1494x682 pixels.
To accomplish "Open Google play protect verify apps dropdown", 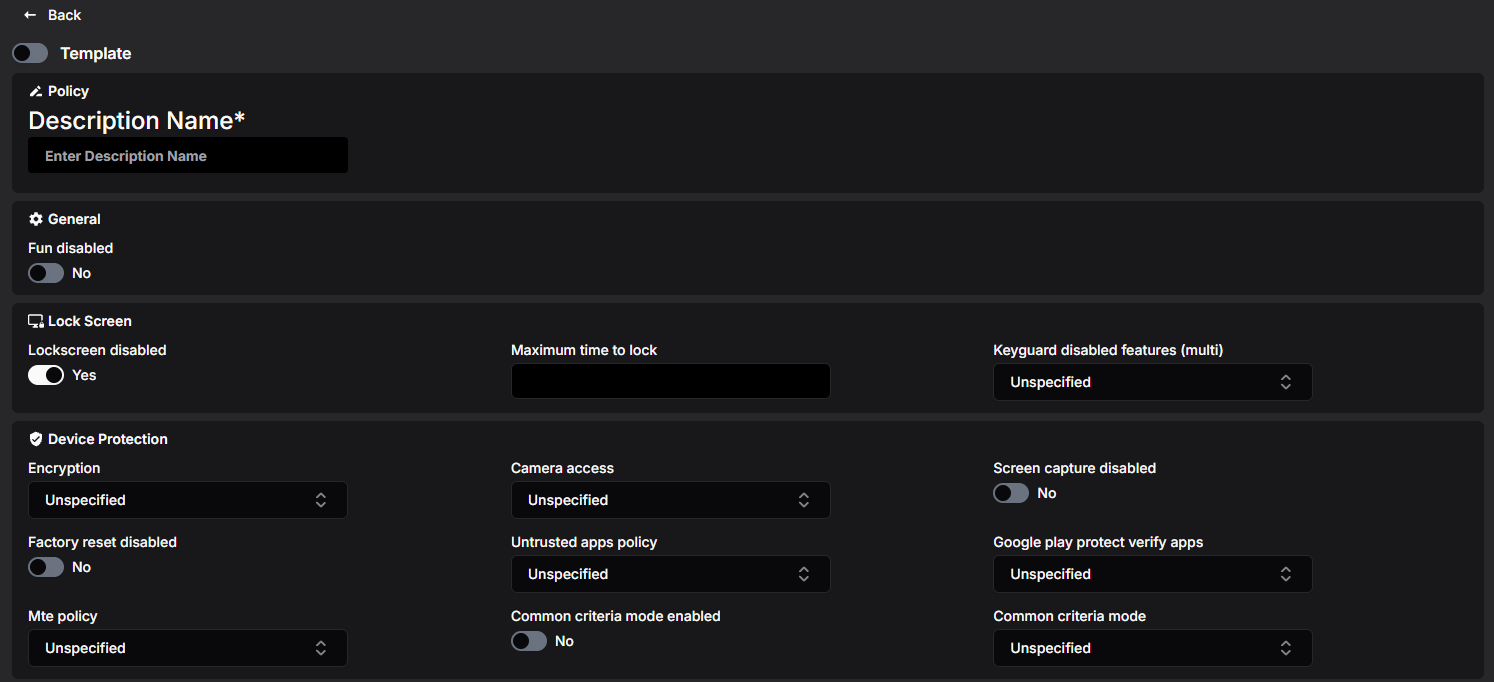I will (1152, 574).
